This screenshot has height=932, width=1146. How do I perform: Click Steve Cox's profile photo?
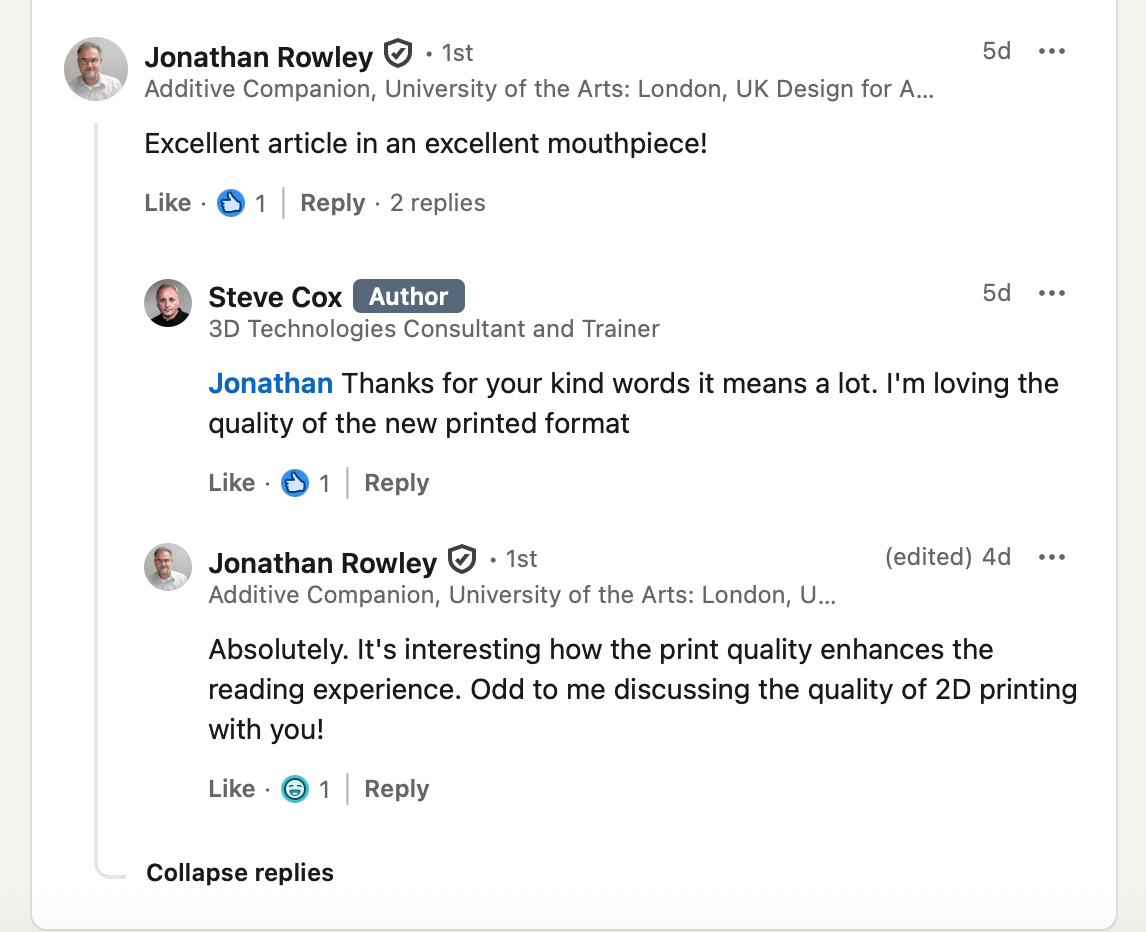point(168,303)
